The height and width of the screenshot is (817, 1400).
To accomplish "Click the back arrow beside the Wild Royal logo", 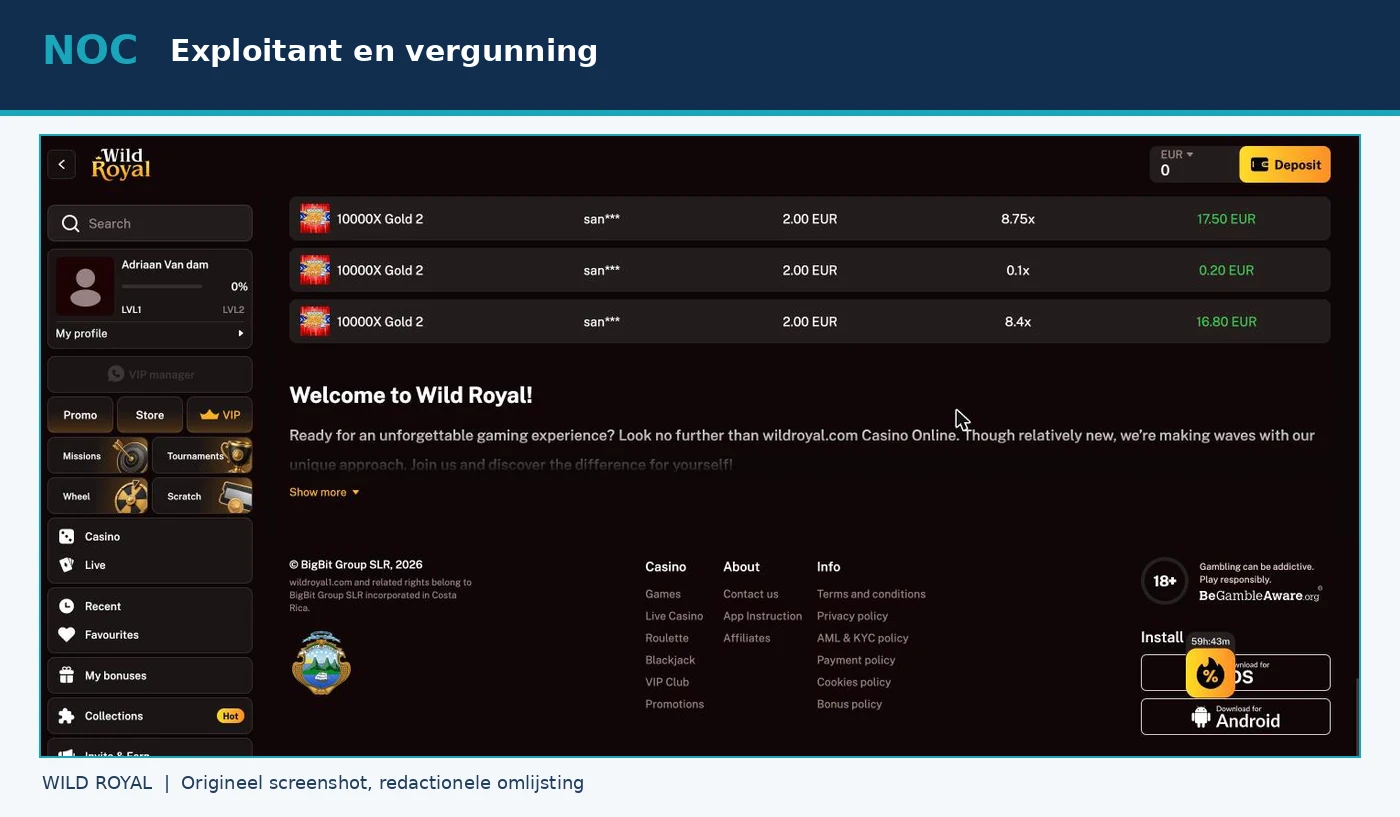I will tap(62, 164).
